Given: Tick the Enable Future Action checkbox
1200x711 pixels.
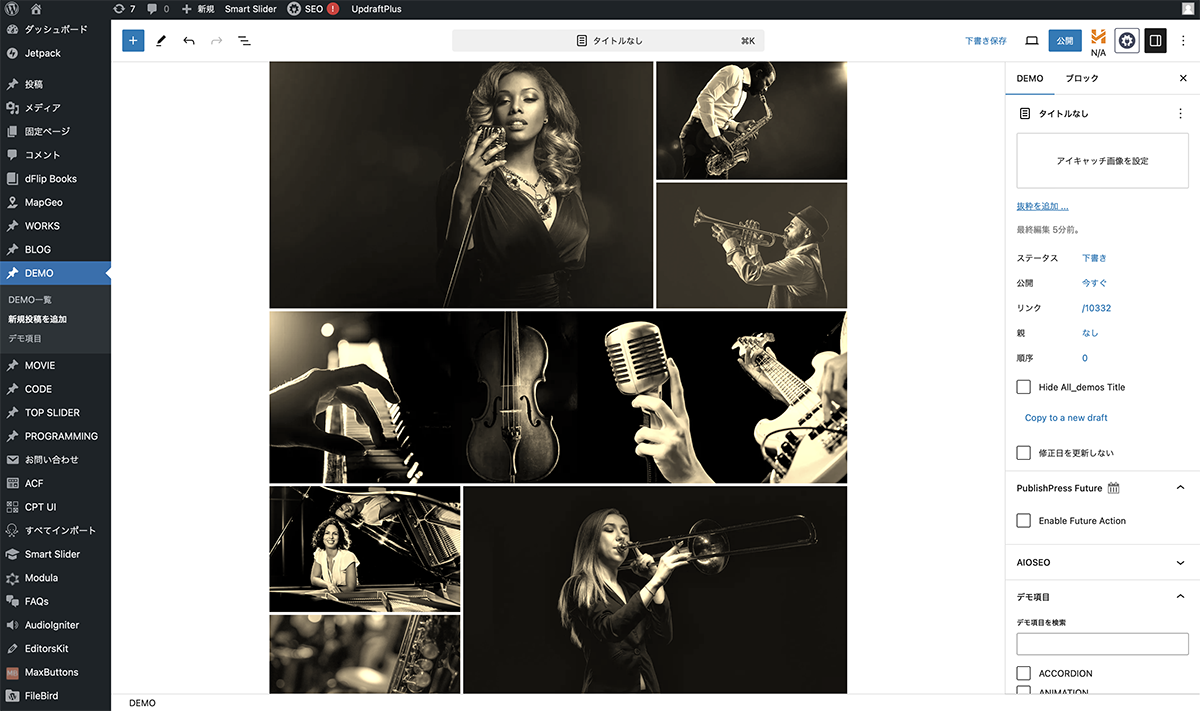Looking at the screenshot, I should point(1023,521).
